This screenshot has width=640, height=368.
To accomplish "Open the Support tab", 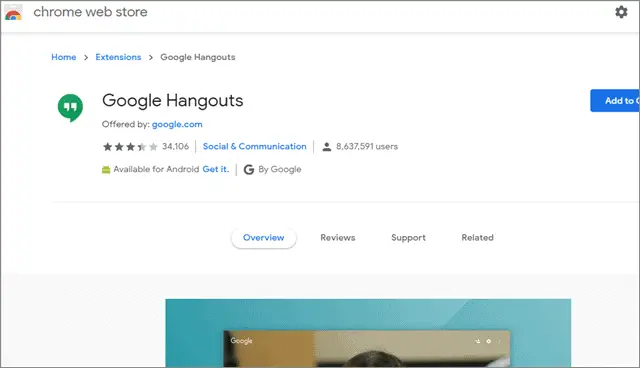I will pos(408,238).
